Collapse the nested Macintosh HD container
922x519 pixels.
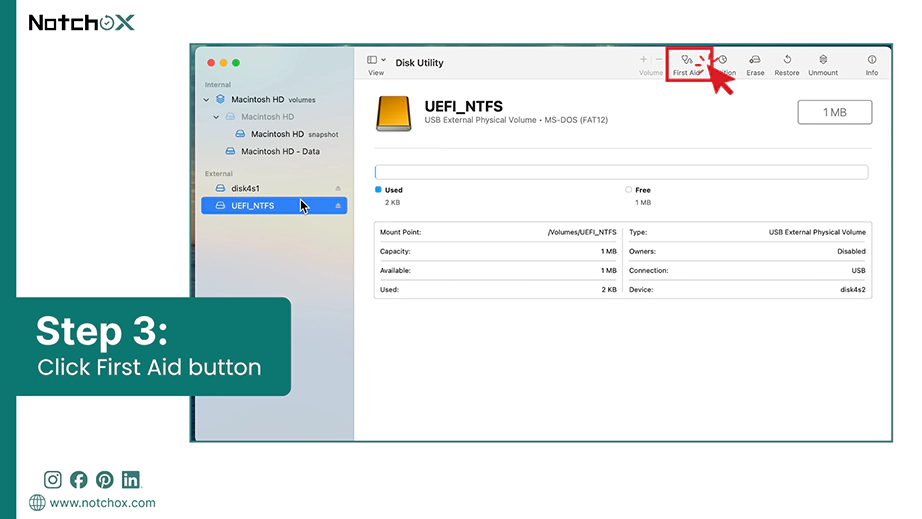[x=216, y=117]
